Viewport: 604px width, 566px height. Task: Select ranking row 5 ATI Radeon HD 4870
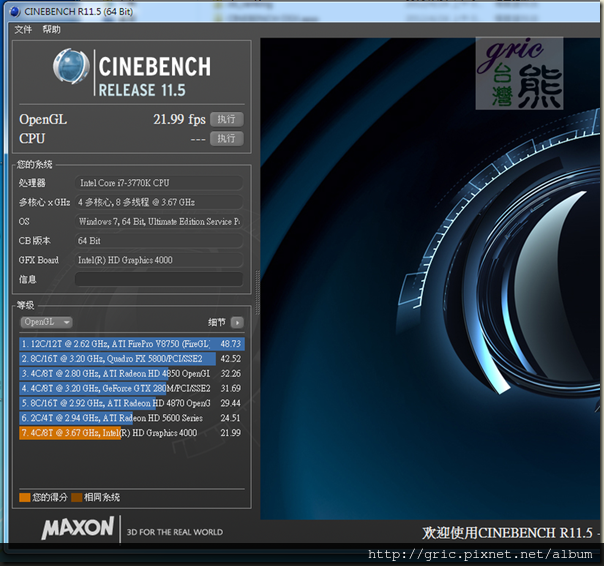point(132,403)
